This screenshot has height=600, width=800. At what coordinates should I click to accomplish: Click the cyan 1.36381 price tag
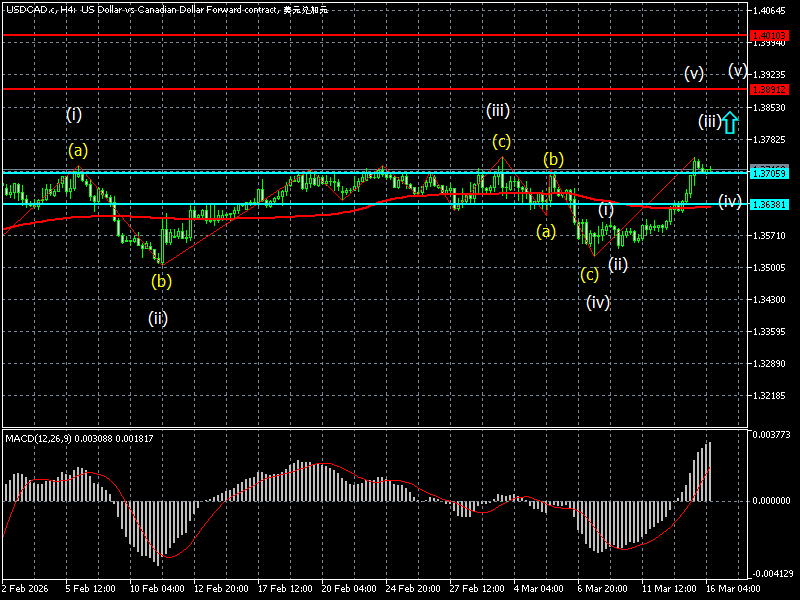(x=769, y=205)
